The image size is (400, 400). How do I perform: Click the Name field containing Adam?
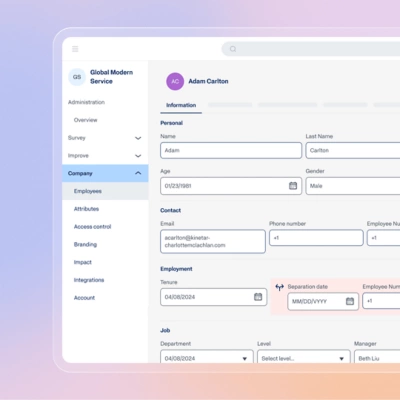click(x=231, y=150)
